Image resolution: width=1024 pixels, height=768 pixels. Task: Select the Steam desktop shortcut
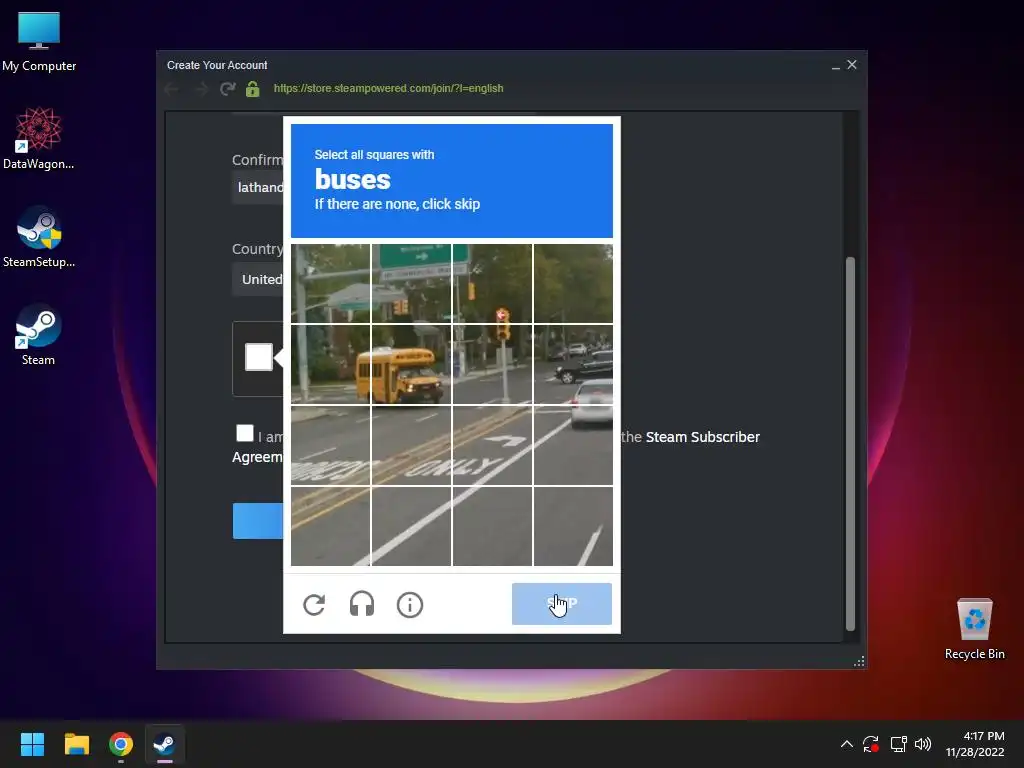click(x=39, y=334)
